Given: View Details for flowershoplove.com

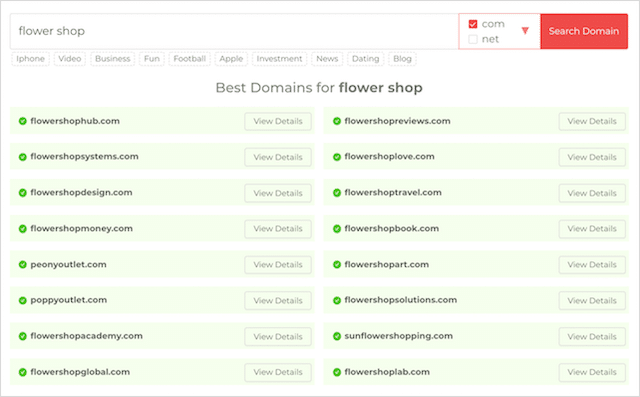Looking at the screenshot, I should click(x=592, y=157).
